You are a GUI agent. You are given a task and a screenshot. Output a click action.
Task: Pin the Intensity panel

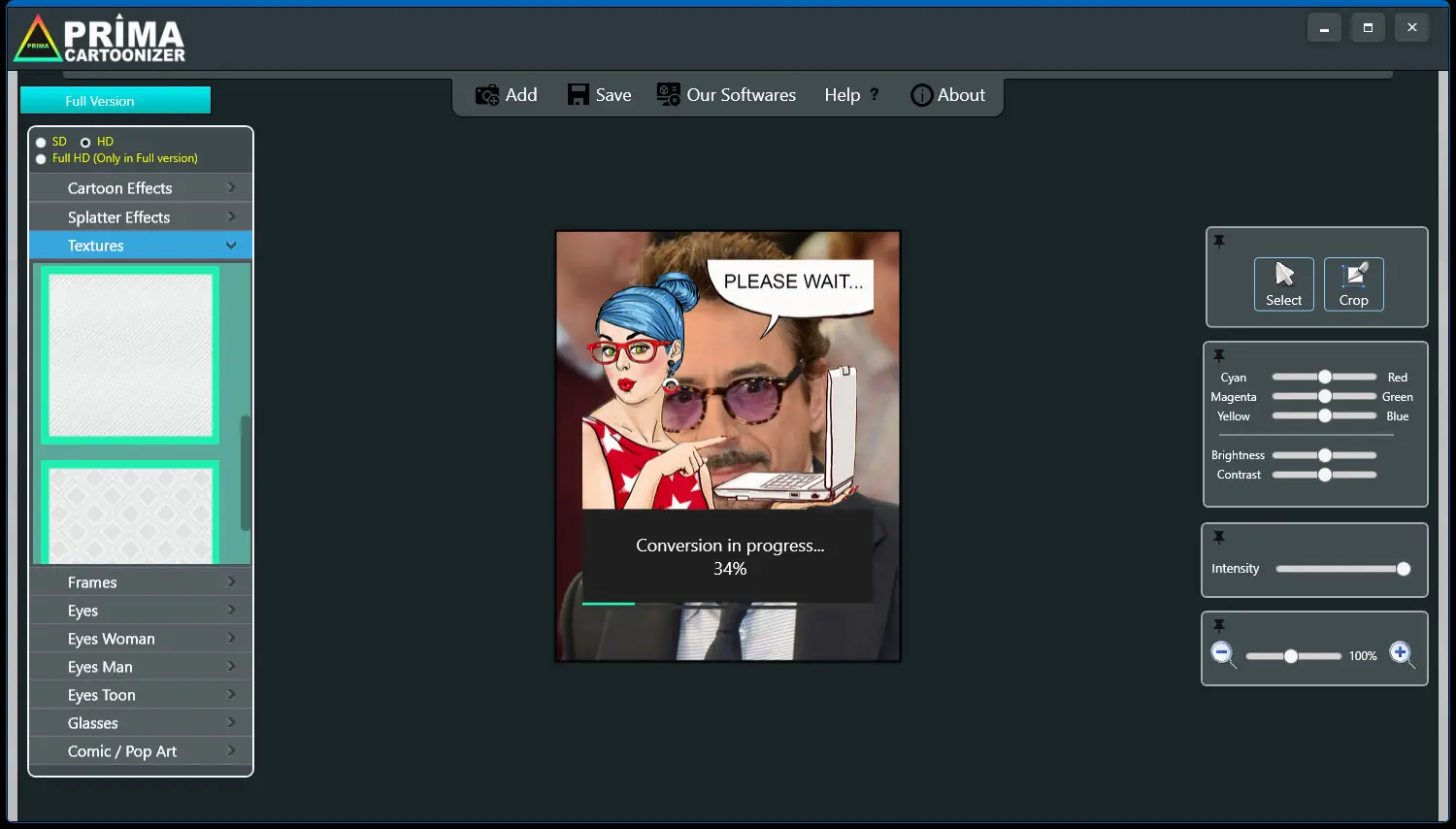click(1219, 537)
